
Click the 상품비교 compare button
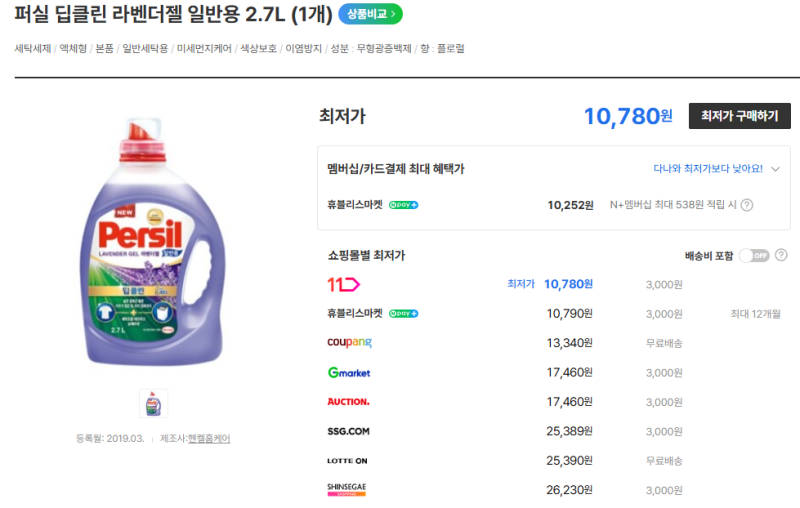(370, 14)
